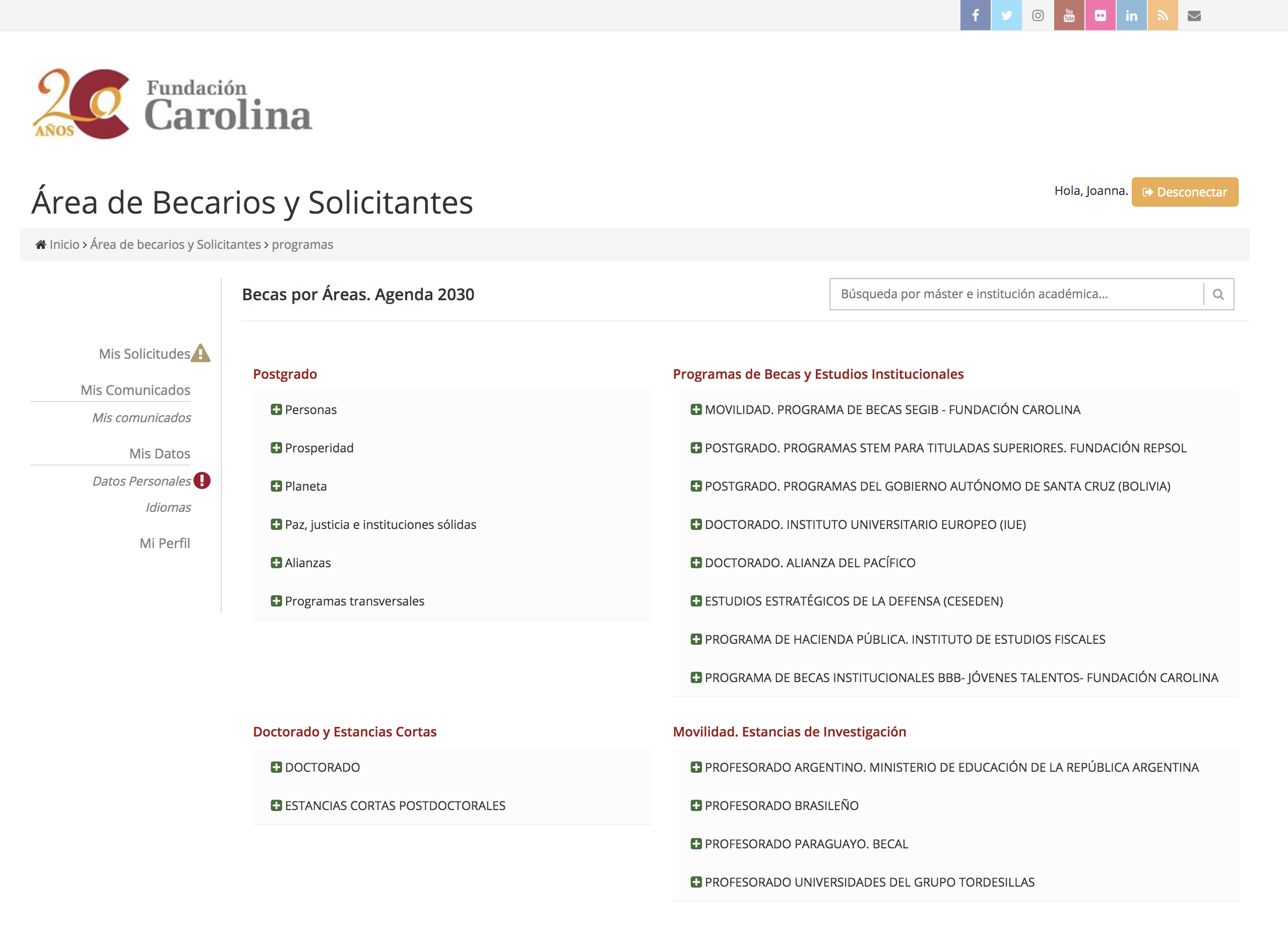Open the Twitter social icon
Image resolution: width=1288 pixels, height=935 pixels.
[1006, 15]
